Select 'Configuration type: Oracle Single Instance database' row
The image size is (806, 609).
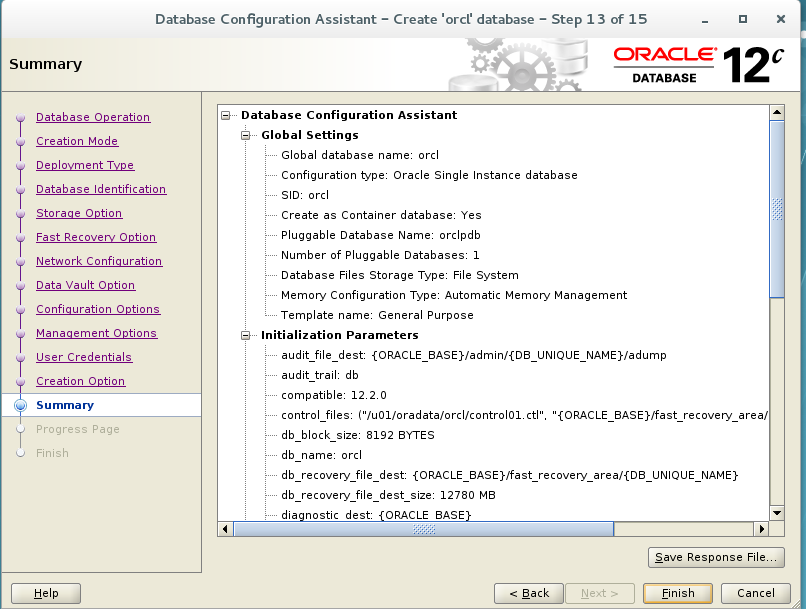tap(429, 175)
